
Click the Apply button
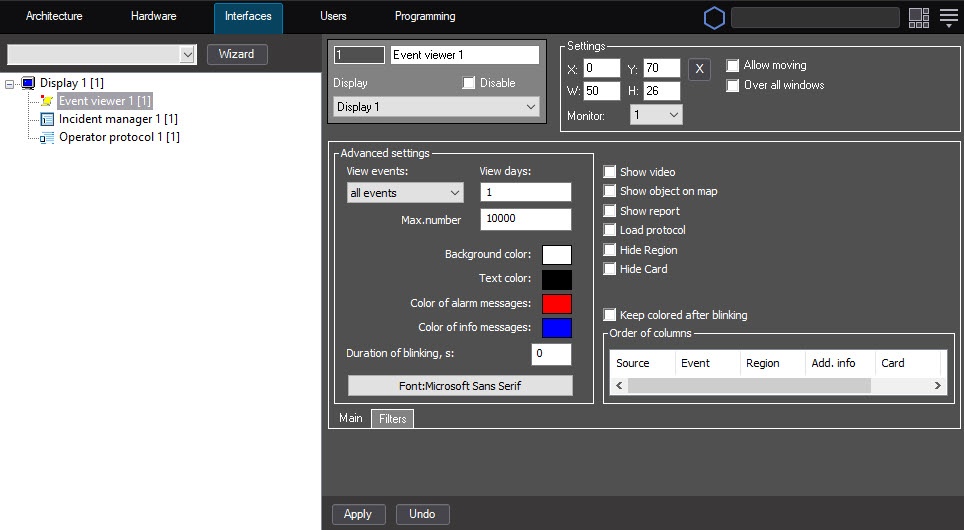click(x=357, y=514)
